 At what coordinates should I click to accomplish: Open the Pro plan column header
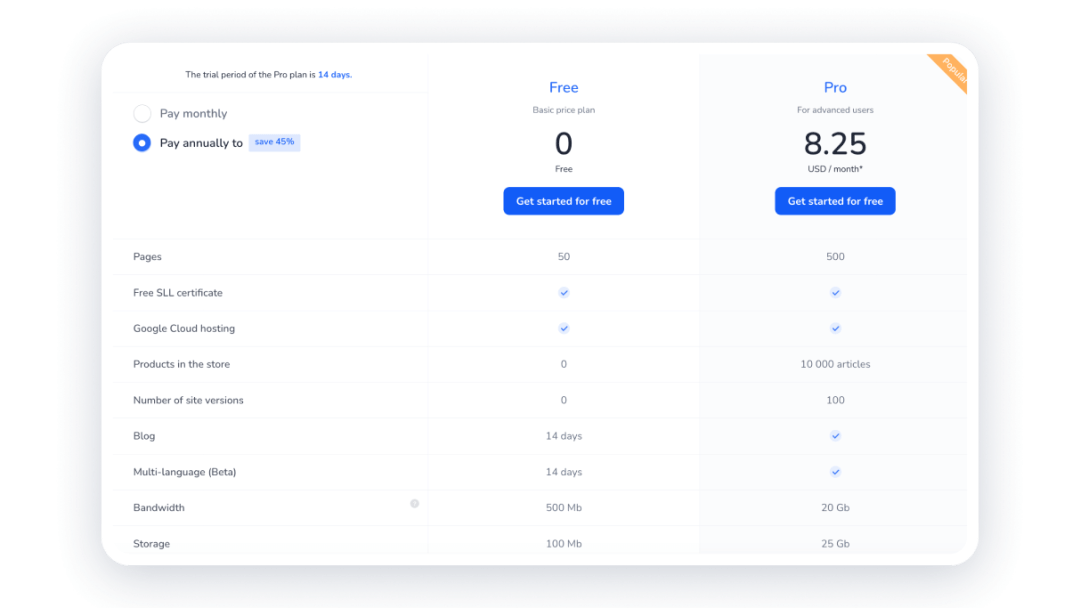click(x=835, y=87)
